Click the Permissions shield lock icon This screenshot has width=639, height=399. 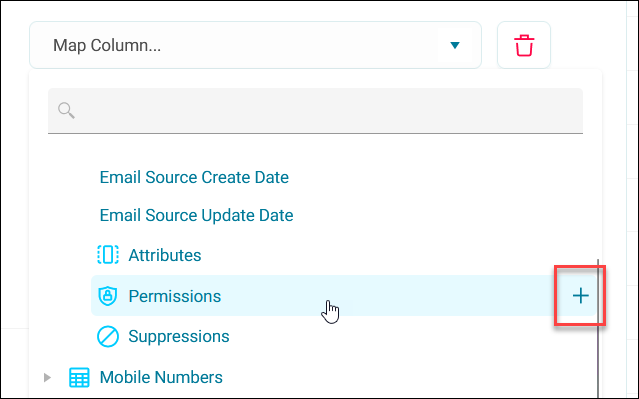tap(108, 295)
